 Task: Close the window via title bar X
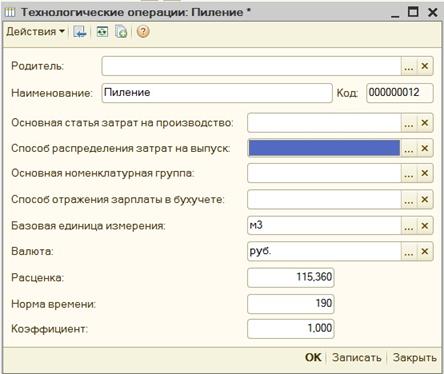[x=432, y=13]
